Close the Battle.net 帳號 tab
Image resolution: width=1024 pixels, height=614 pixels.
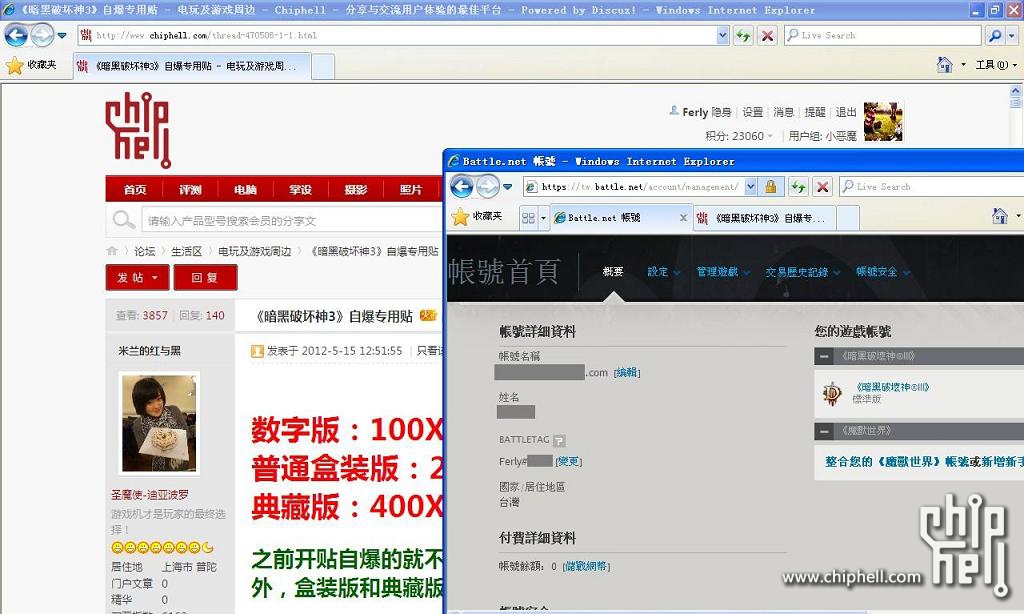coord(683,218)
